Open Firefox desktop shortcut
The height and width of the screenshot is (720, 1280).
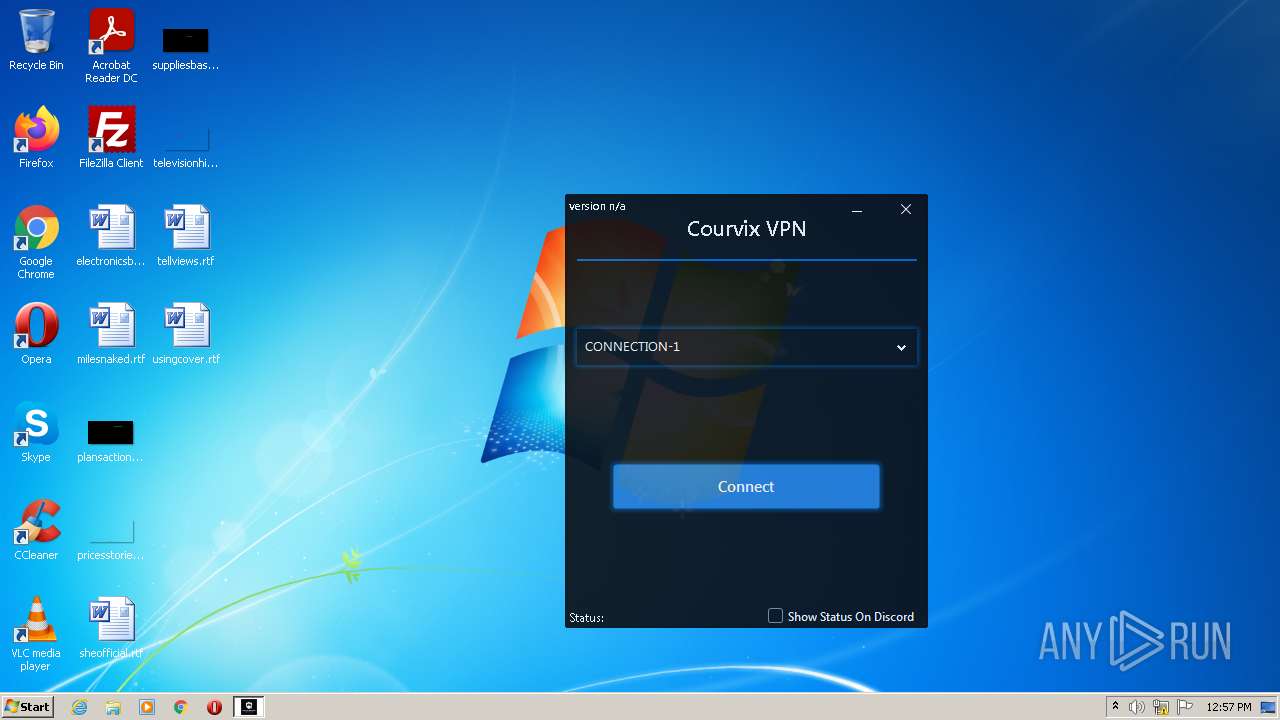coord(36,138)
